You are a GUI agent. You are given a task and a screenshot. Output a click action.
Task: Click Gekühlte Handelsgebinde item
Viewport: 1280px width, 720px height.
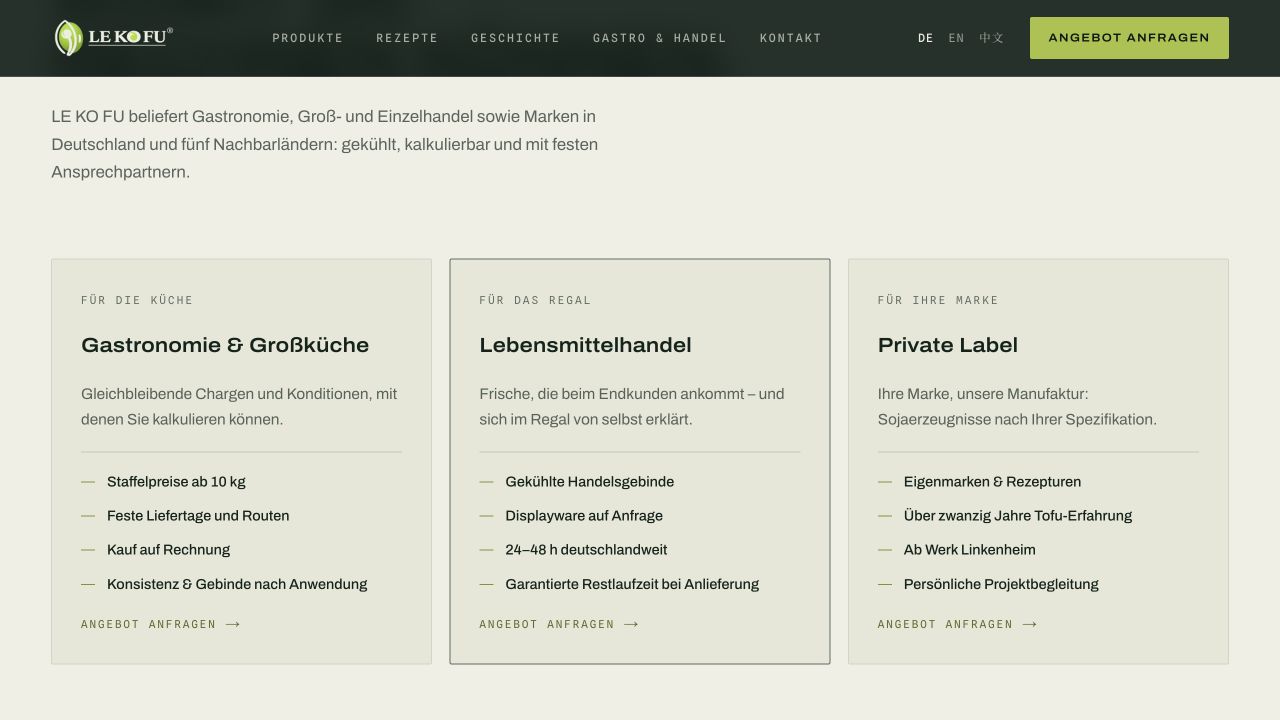pos(590,482)
